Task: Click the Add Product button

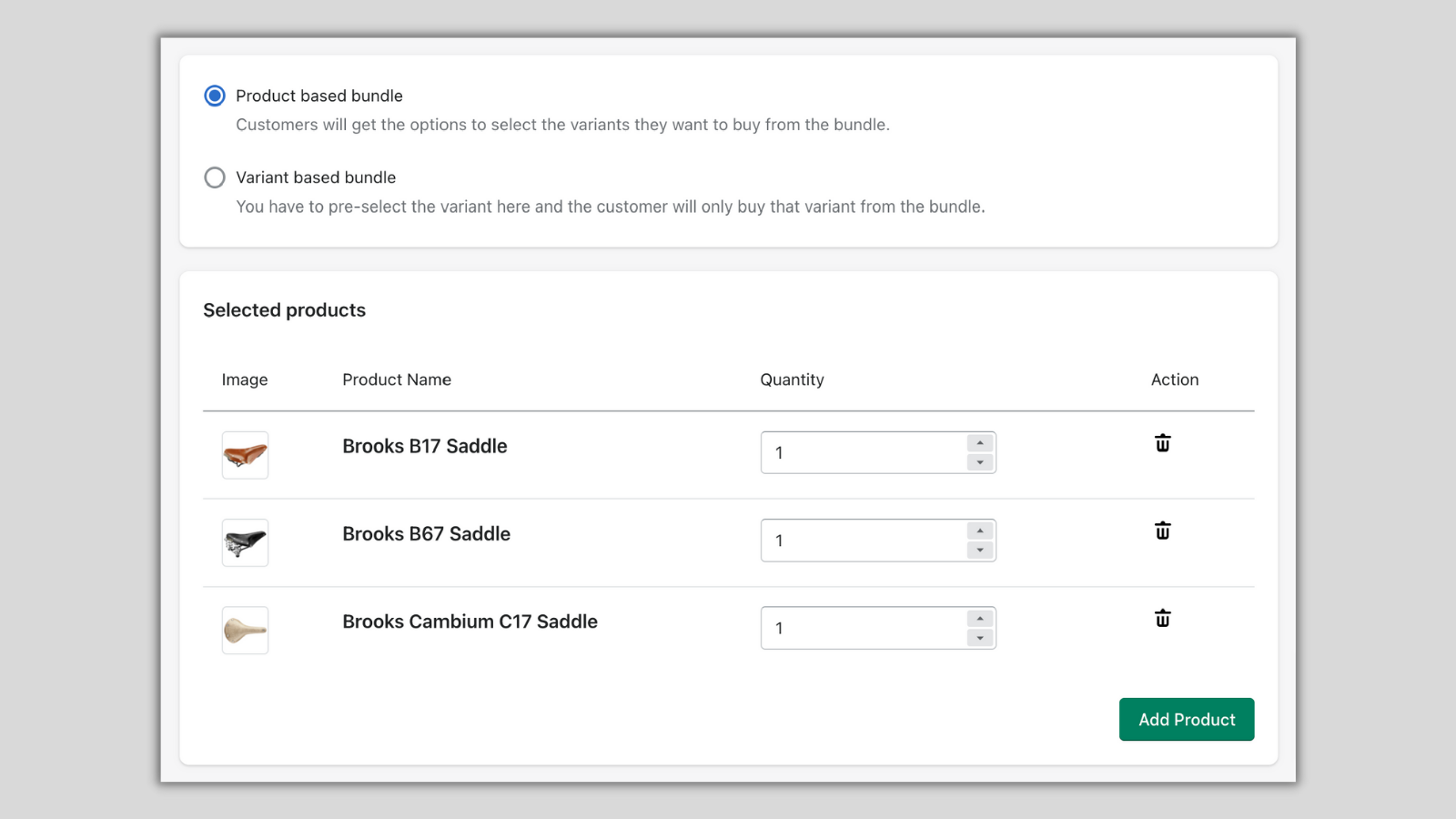Action: (x=1186, y=719)
